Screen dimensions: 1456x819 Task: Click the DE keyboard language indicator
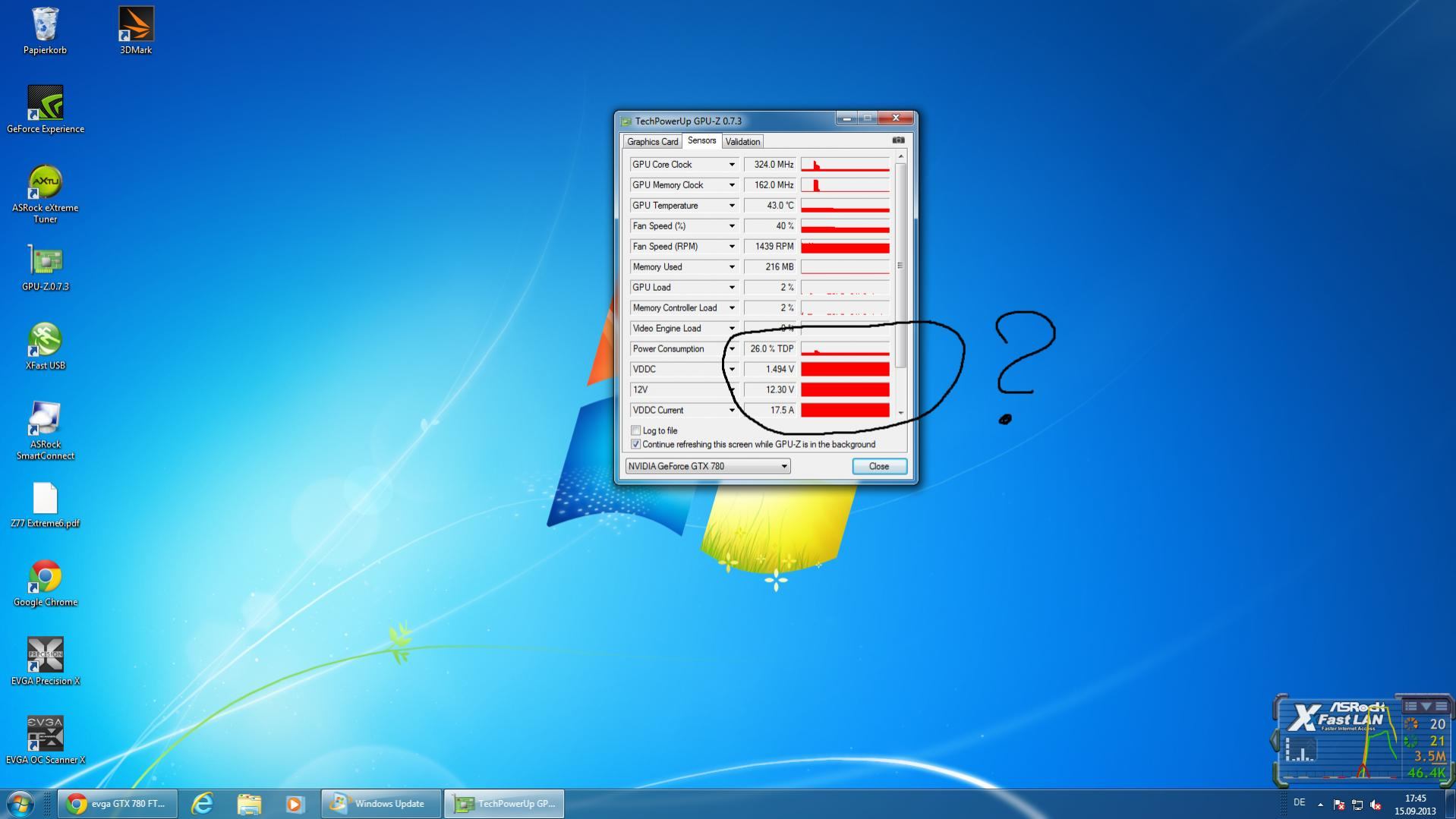click(1300, 802)
